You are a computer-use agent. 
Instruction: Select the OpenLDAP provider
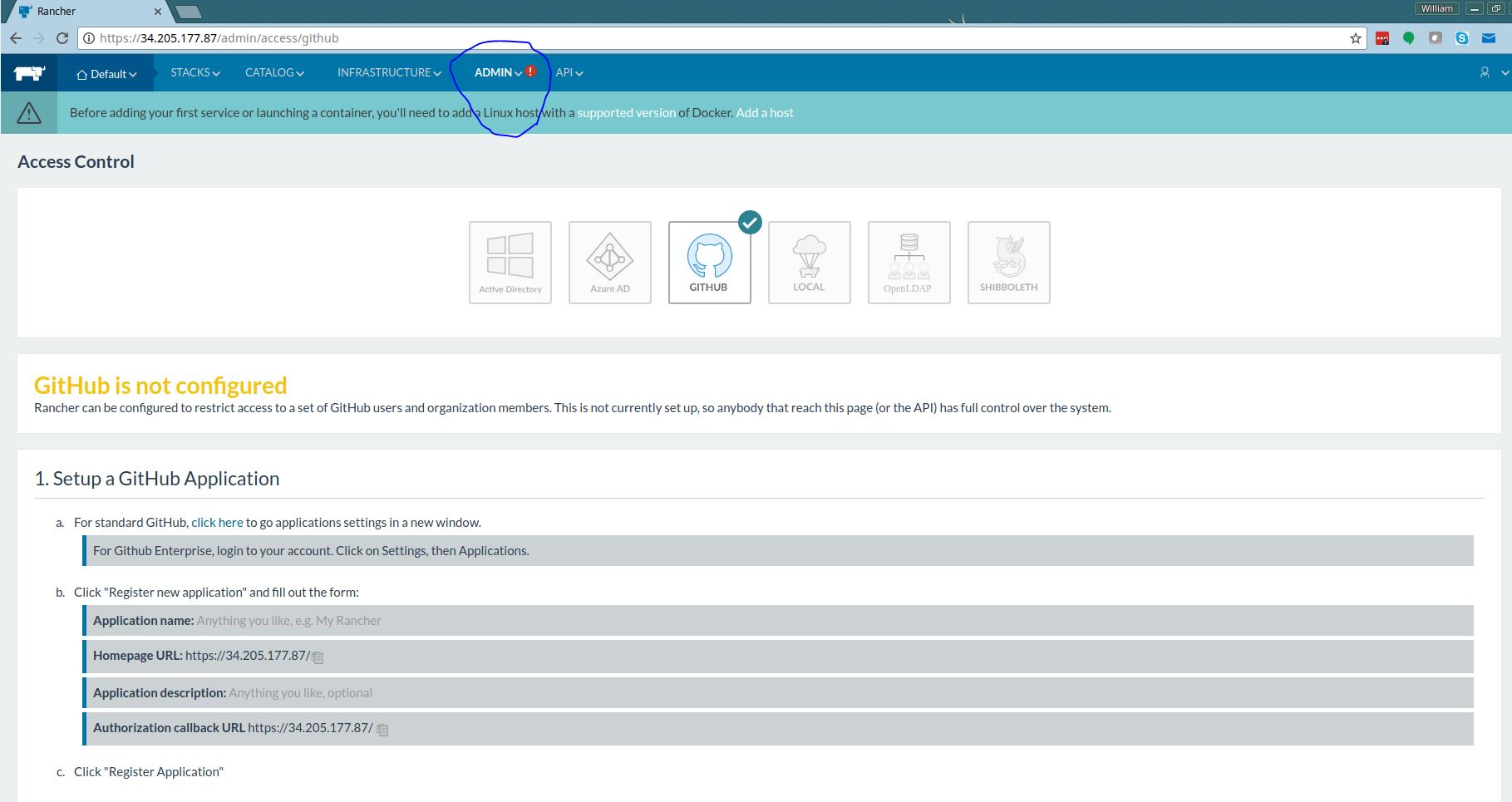(x=909, y=263)
